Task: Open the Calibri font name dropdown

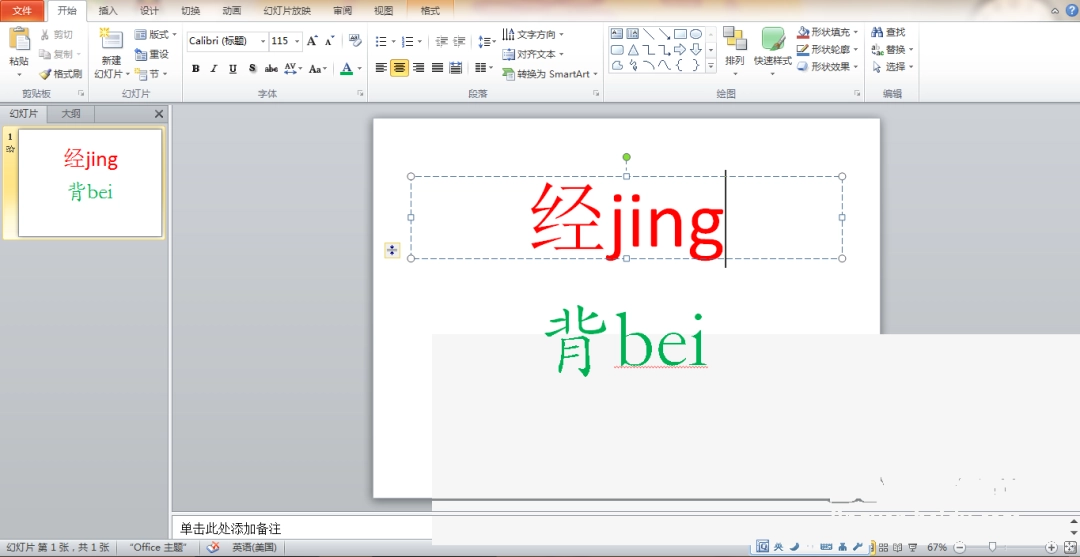Action: coord(262,41)
